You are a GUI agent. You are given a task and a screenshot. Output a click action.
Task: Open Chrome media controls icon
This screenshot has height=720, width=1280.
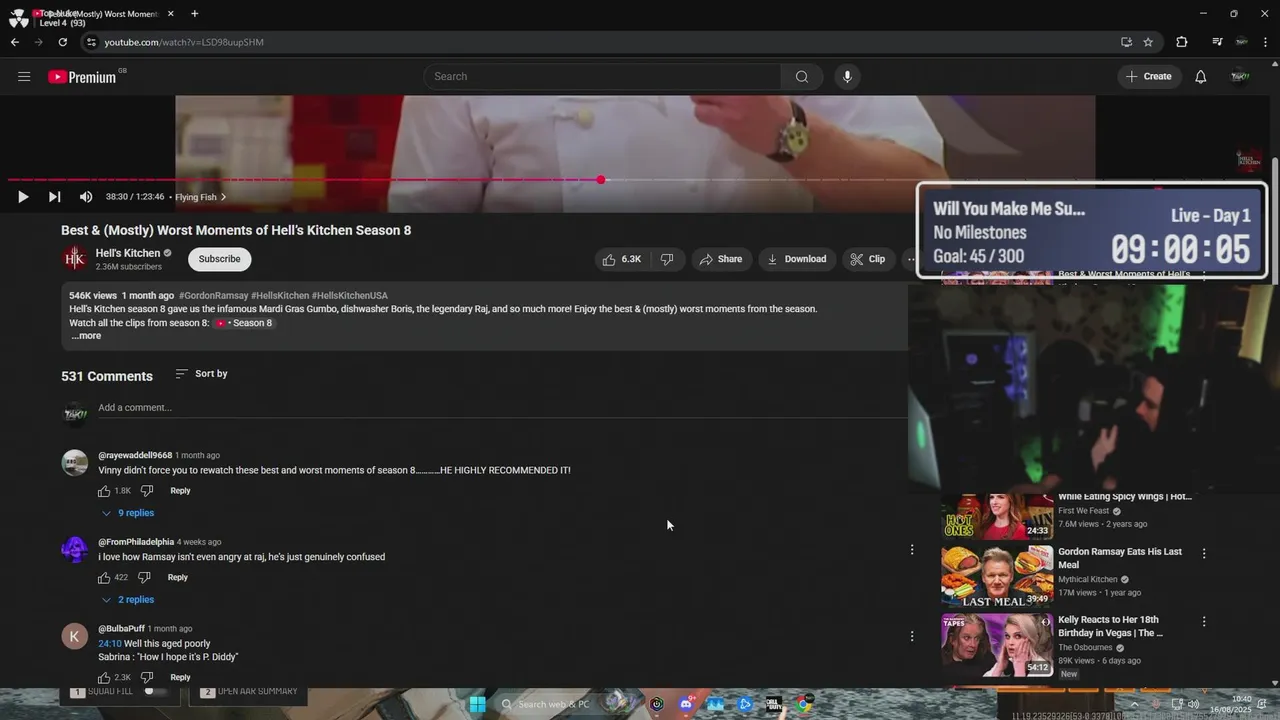point(1217,42)
